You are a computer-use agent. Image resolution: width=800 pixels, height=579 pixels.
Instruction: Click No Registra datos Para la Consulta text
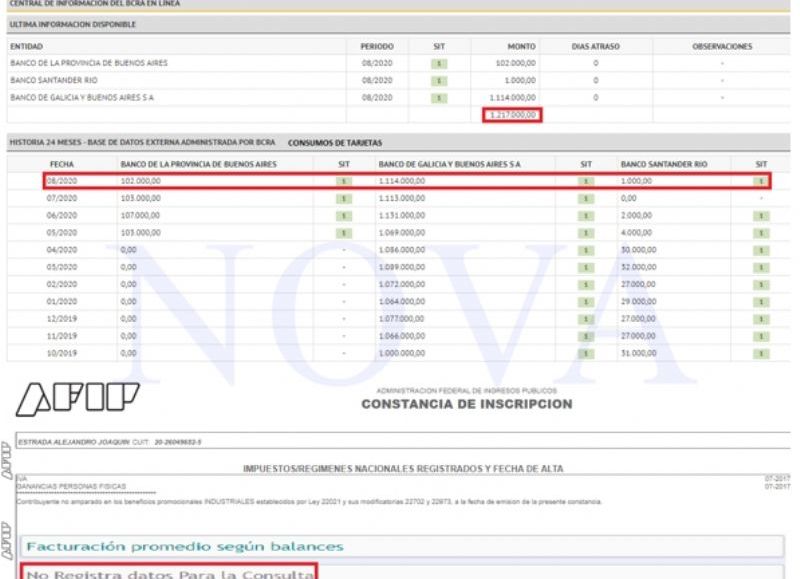click(169, 572)
